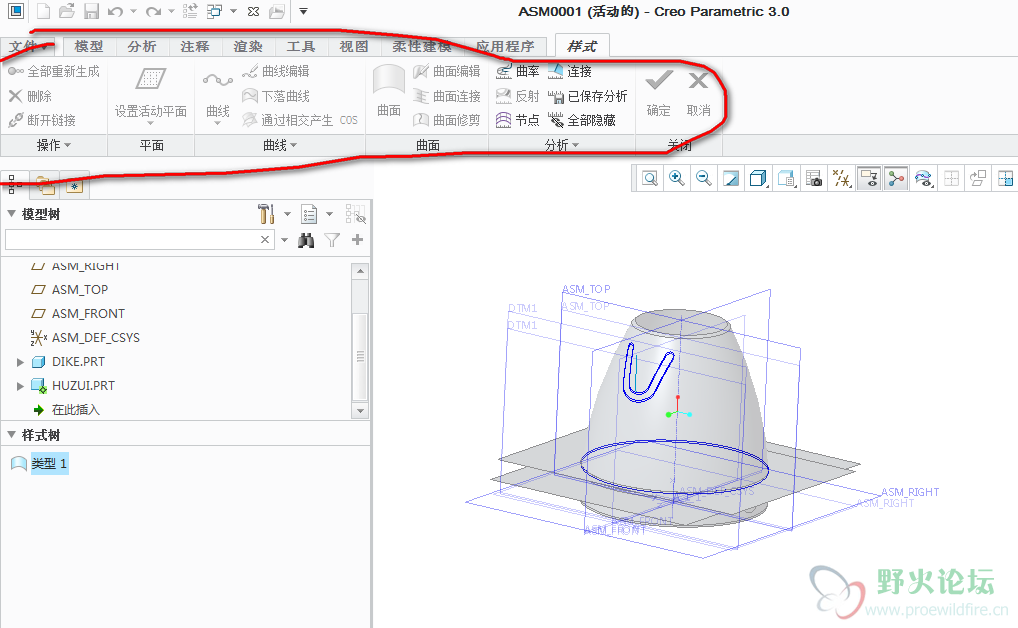Click the Zoom out icon in graphics toolbar
This screenshot has width=1018, height=628.
click(x=704, y=178)
